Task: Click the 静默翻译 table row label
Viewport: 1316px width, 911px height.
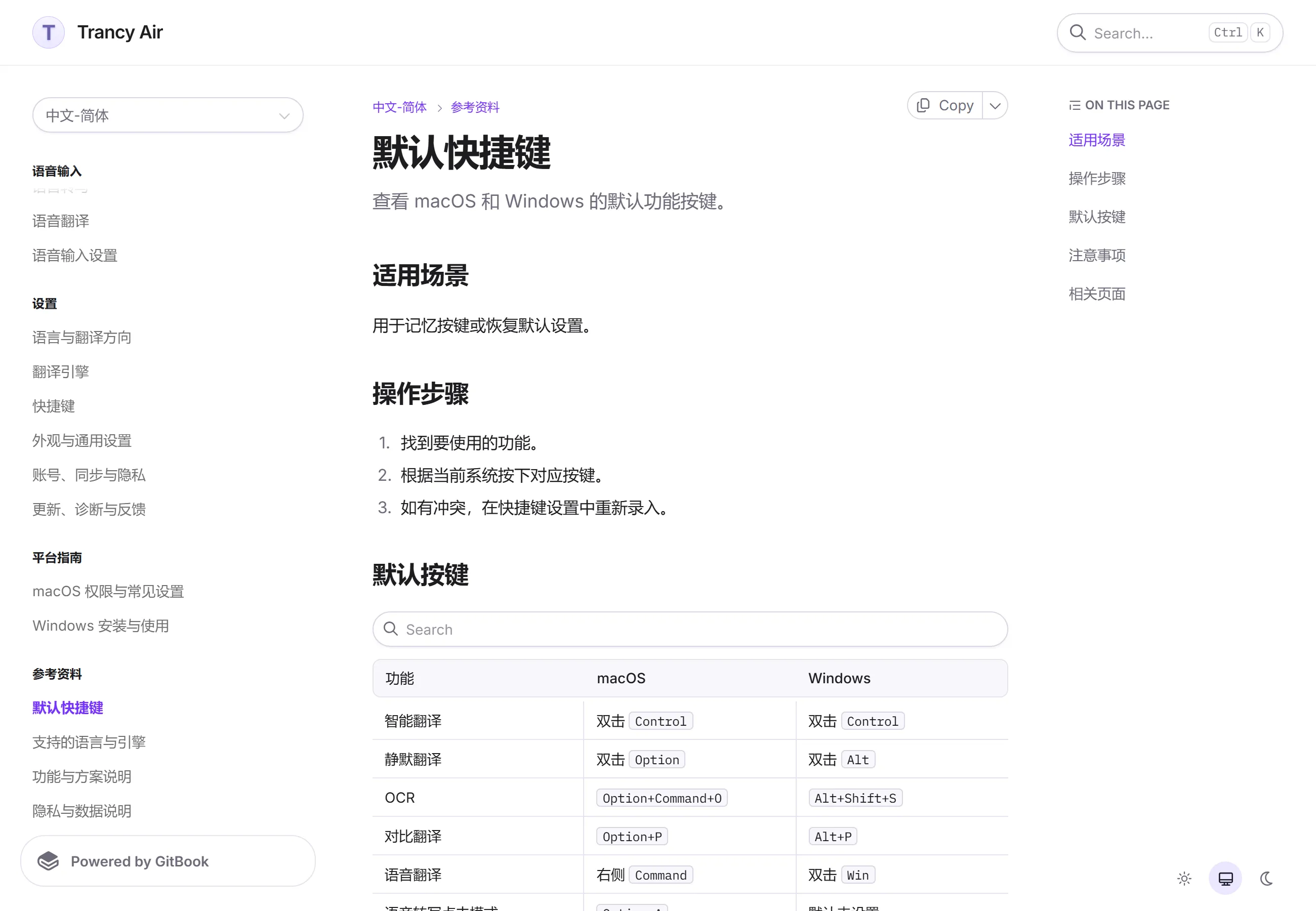Action: pyautogui.click(x=413, y=759)
